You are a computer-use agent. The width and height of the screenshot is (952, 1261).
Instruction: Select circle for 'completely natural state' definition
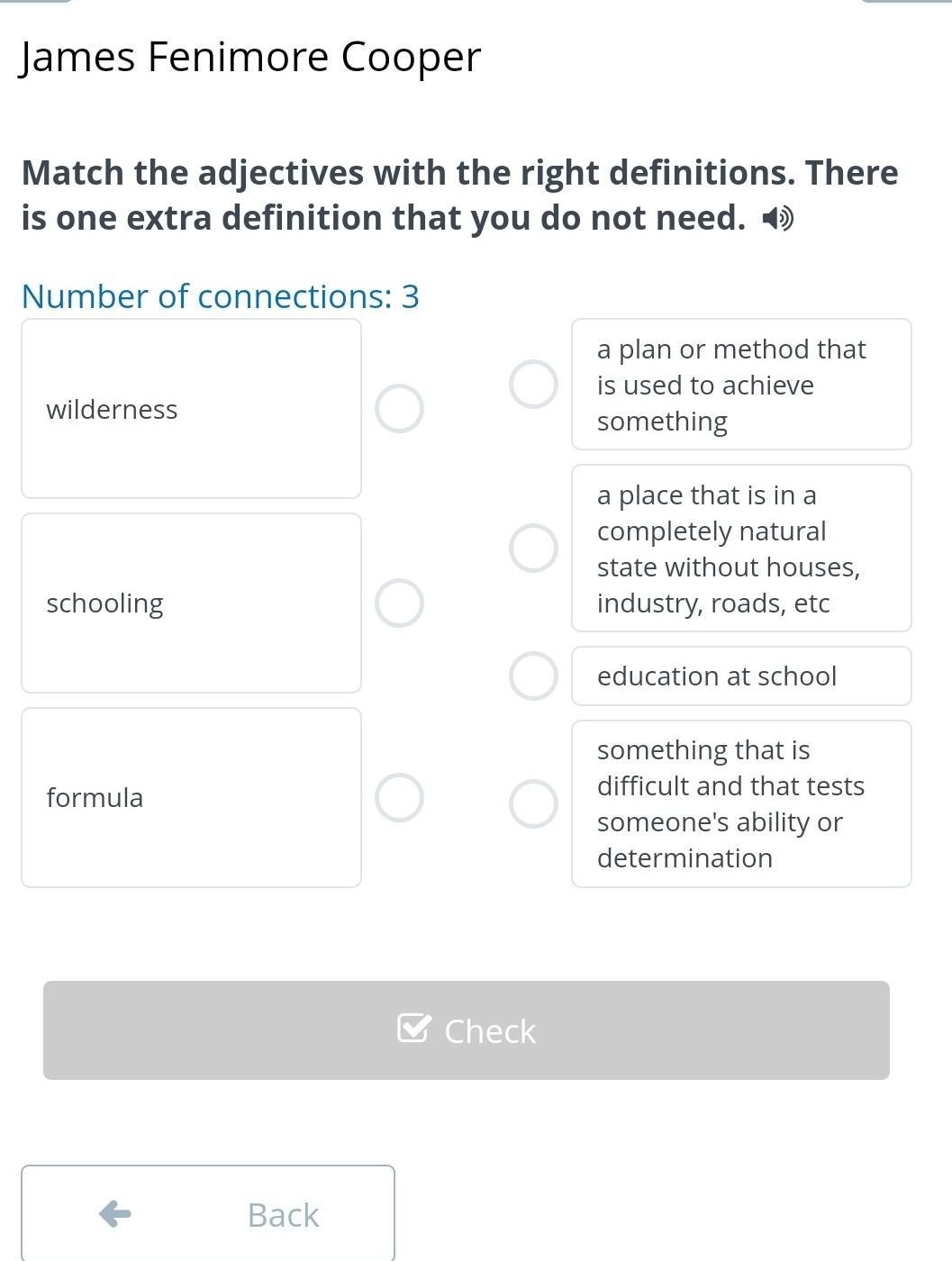click(533, 548)
